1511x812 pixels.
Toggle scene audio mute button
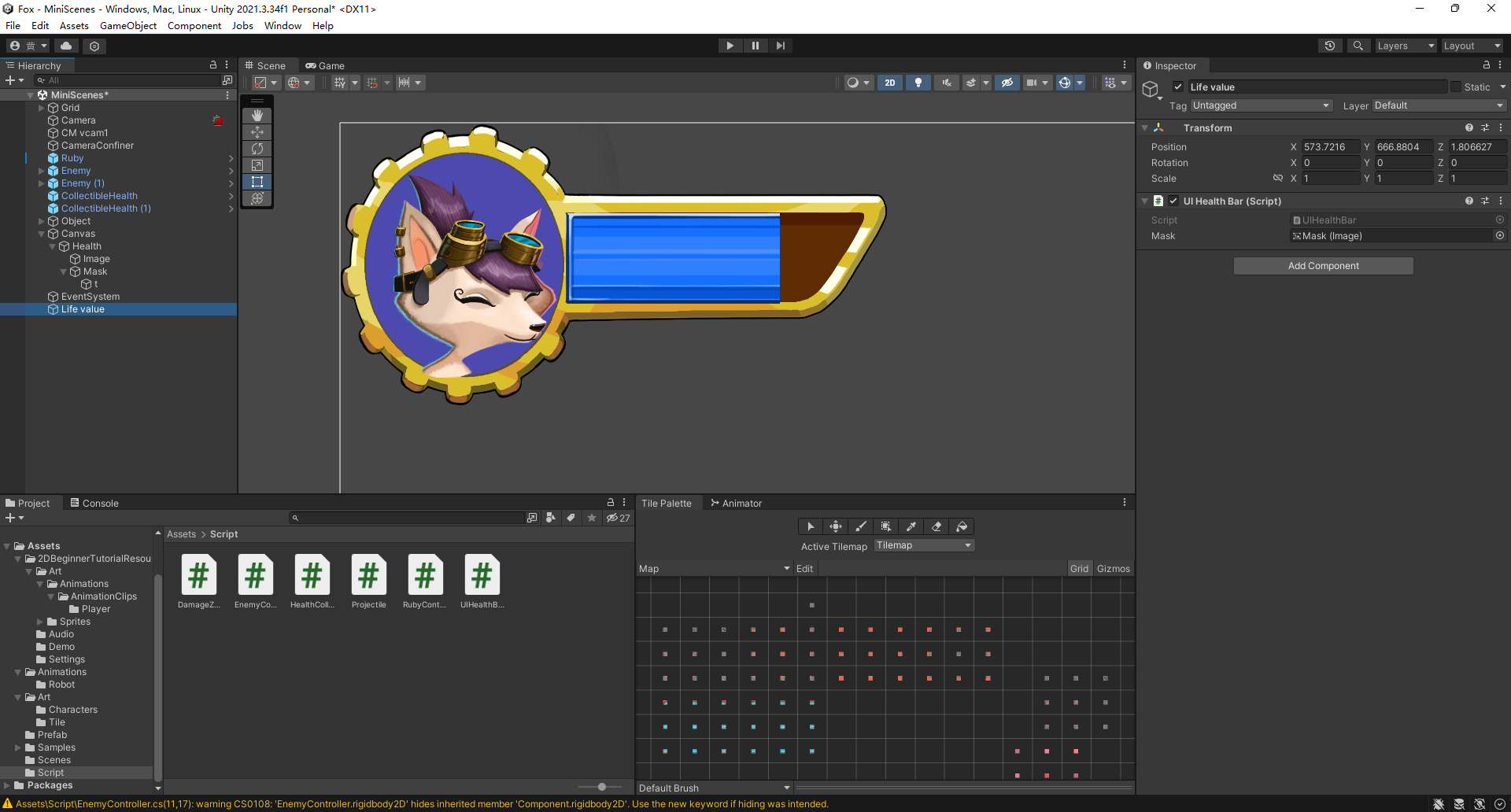[x=947, y=83]
